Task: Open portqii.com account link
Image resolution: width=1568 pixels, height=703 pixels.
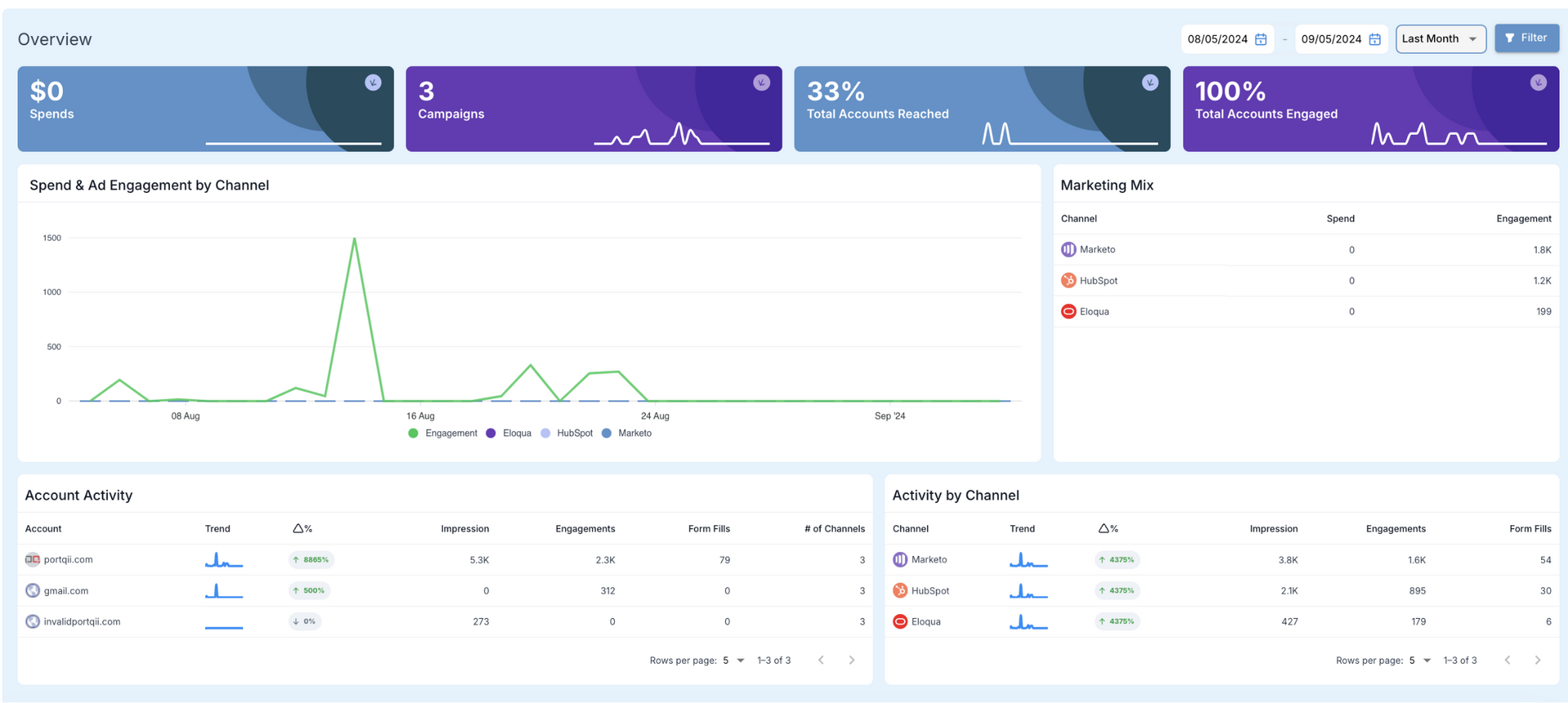Action: tap(69, 560)
